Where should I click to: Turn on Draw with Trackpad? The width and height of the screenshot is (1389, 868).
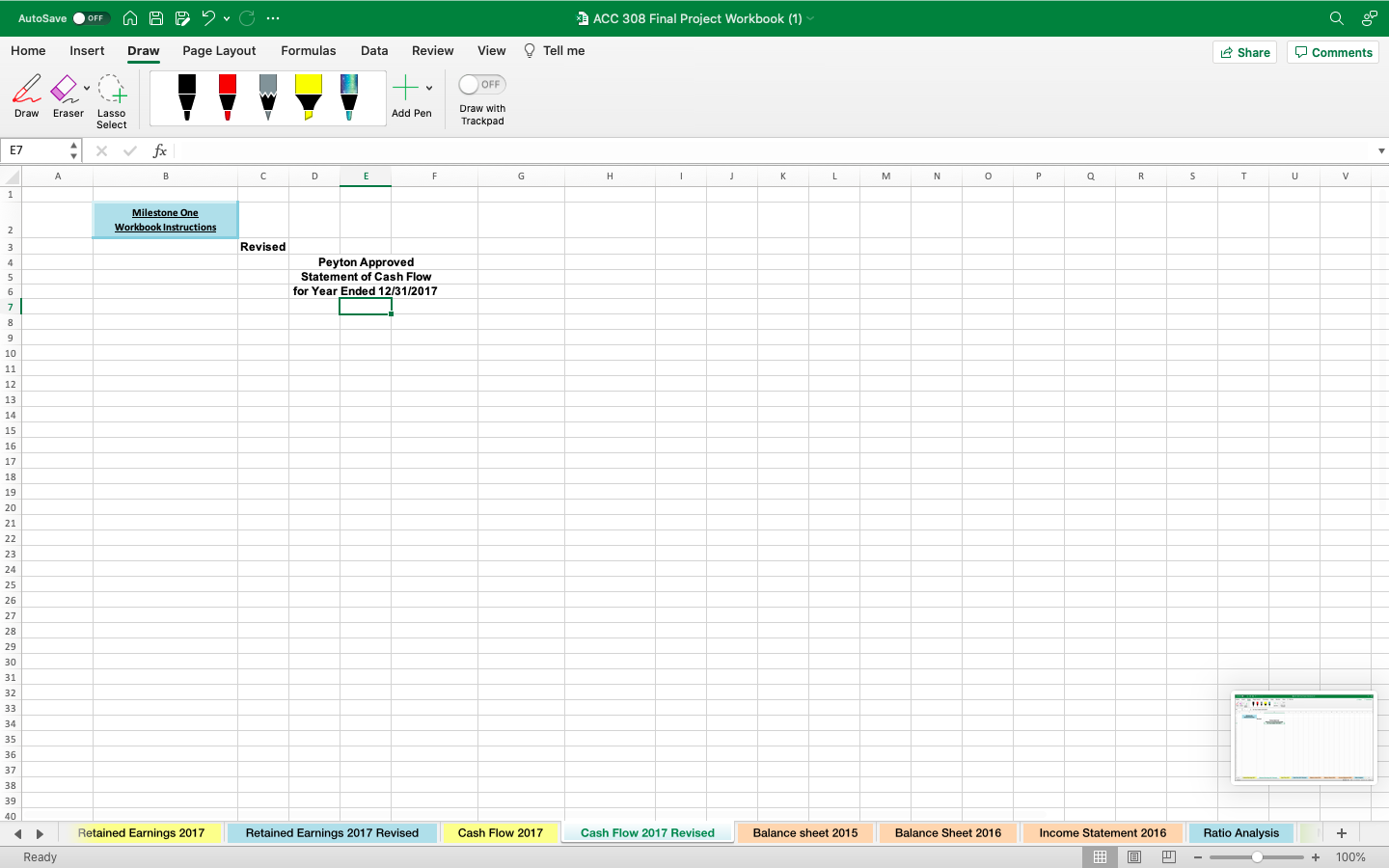click(x=482, y=85)
